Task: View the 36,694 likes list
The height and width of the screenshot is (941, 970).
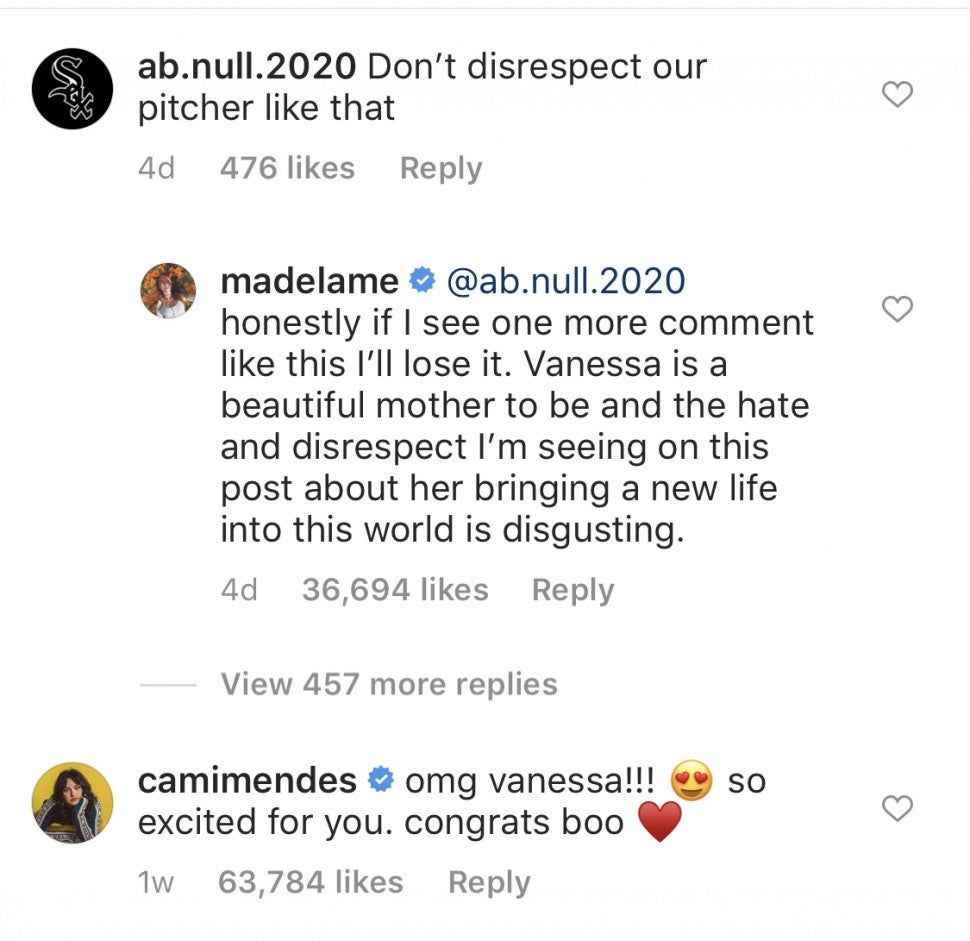Action: 395,590
